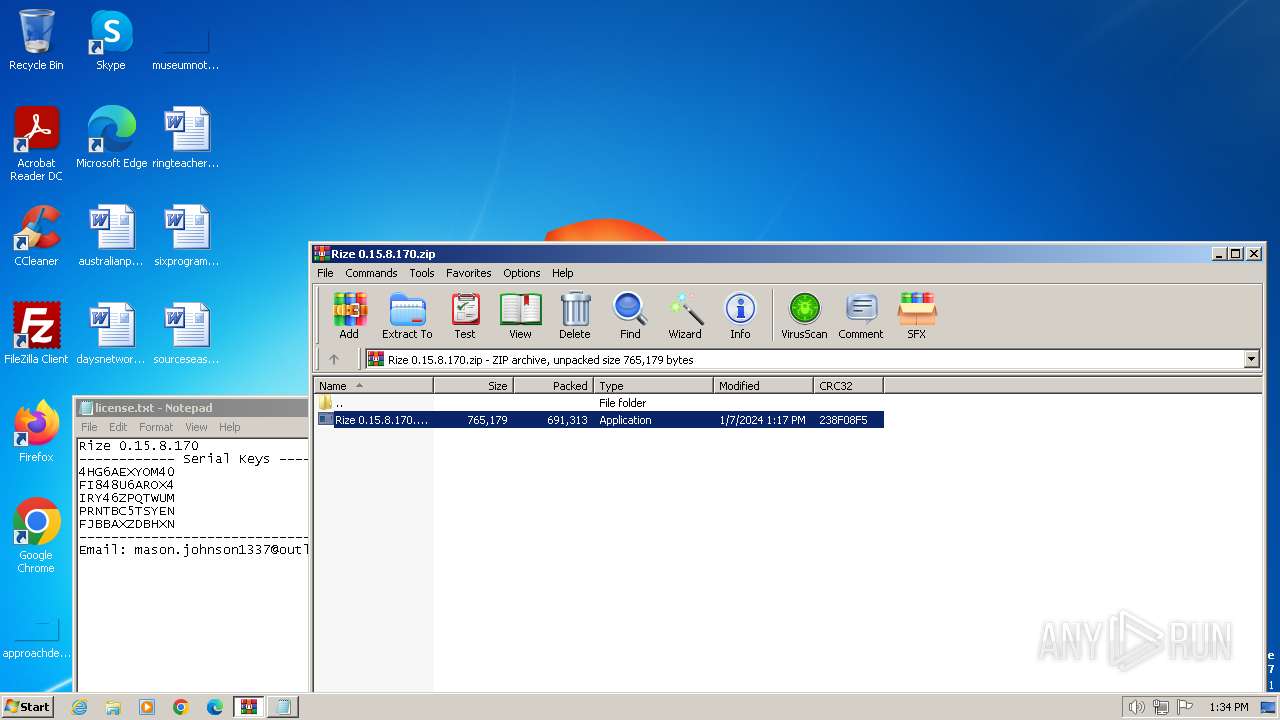The width and height of the screenshot is (1280, 720).
Task: Sort file list by Size column
Action: pyautogui.click(x=473, y=385)
